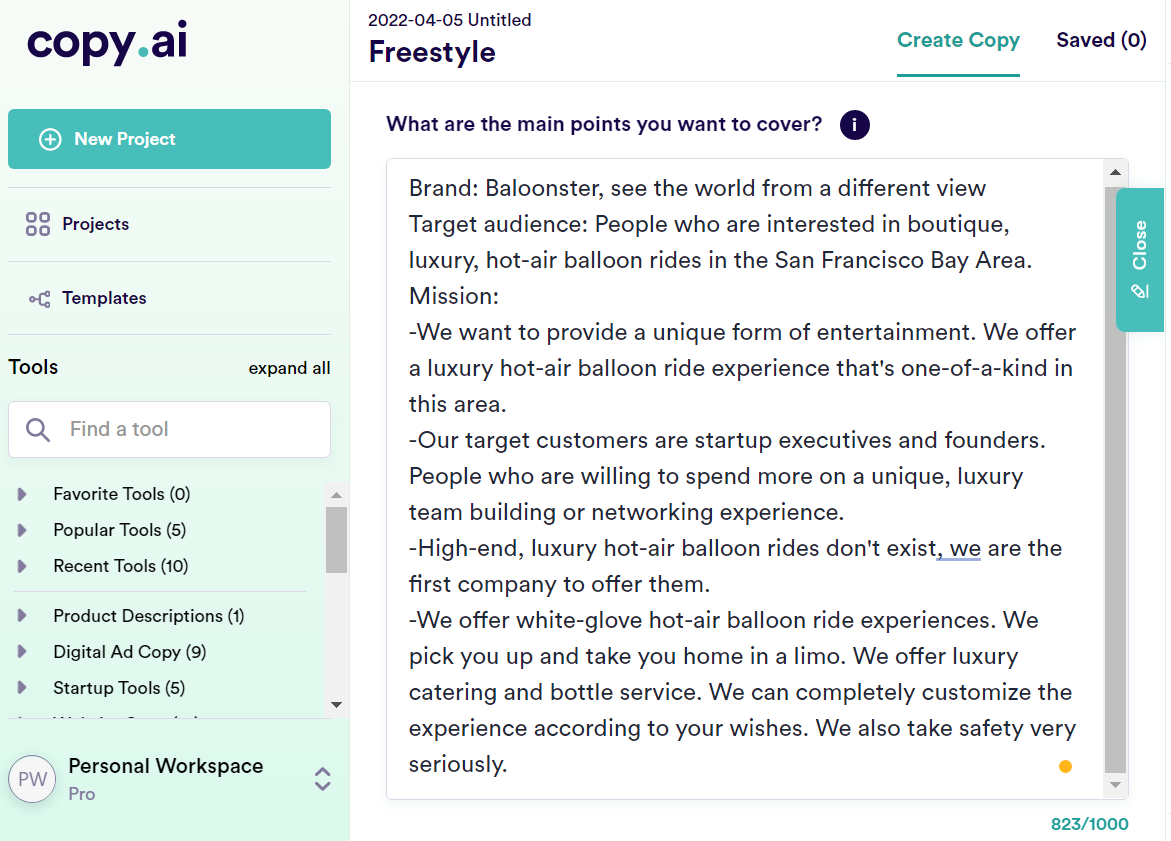Click the Find a tool search field
Image resolution: width=1171 pixels, height=841 pixels.
click(x=170, y=429)
